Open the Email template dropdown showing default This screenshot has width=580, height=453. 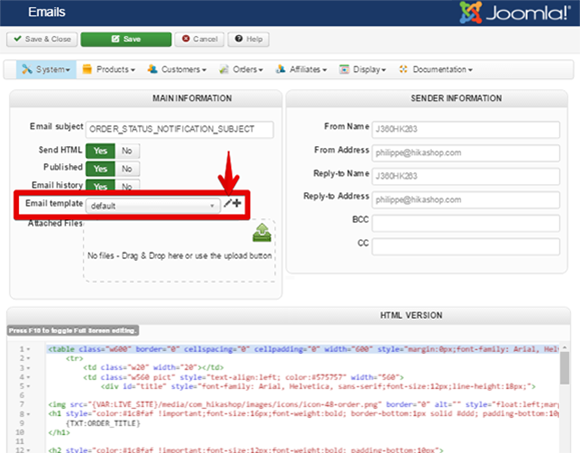153,206
